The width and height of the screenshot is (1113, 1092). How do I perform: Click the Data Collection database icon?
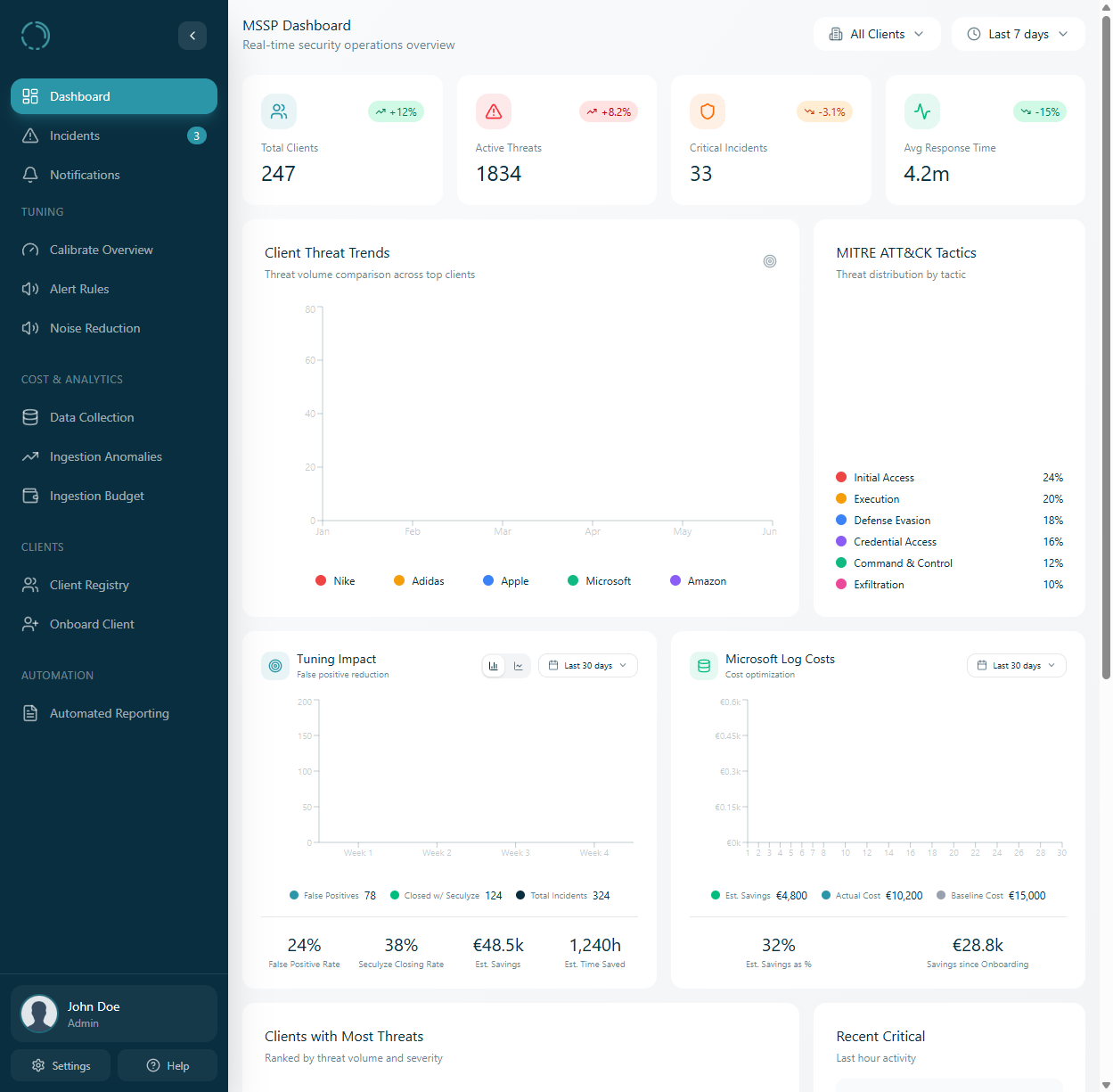point(30,417)
